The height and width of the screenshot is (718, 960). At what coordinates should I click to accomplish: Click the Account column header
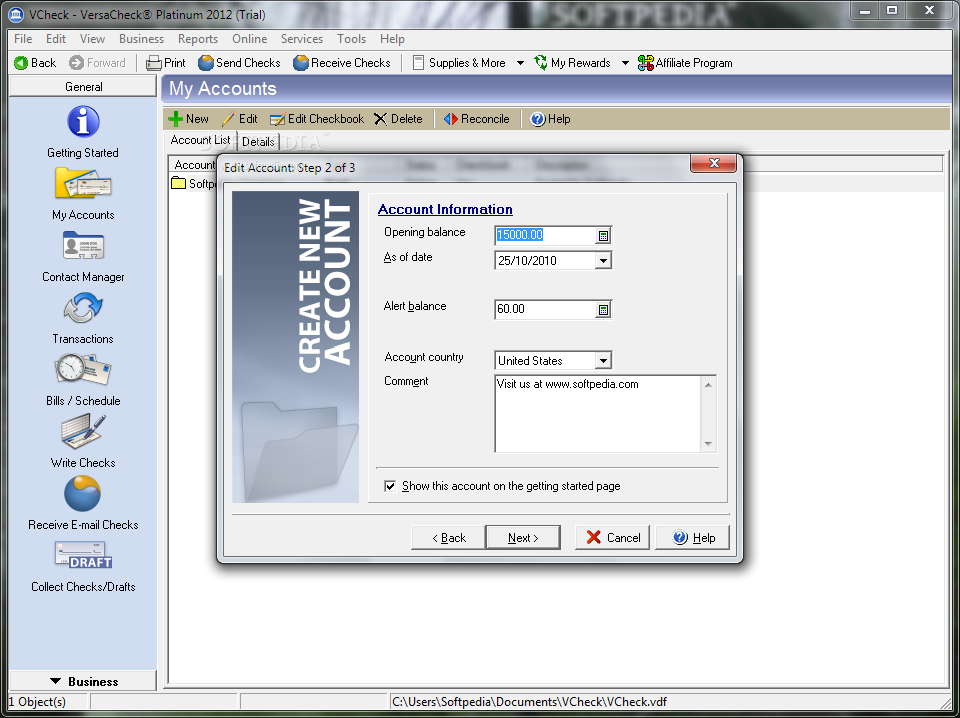point(193,165)
